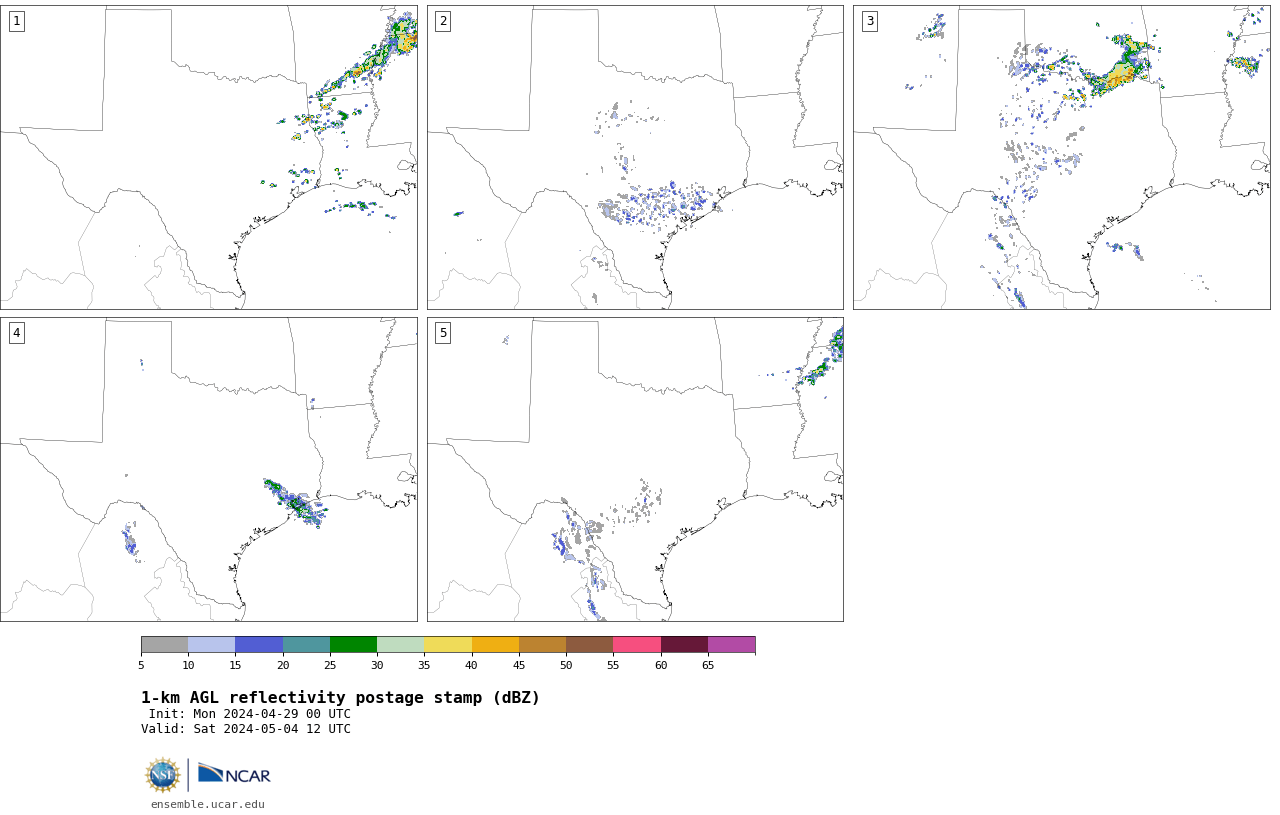Click the light lavender 10-15 dBZ swatch
The width and height of the screenshot is (1280, 815).
tap(212, 644)
